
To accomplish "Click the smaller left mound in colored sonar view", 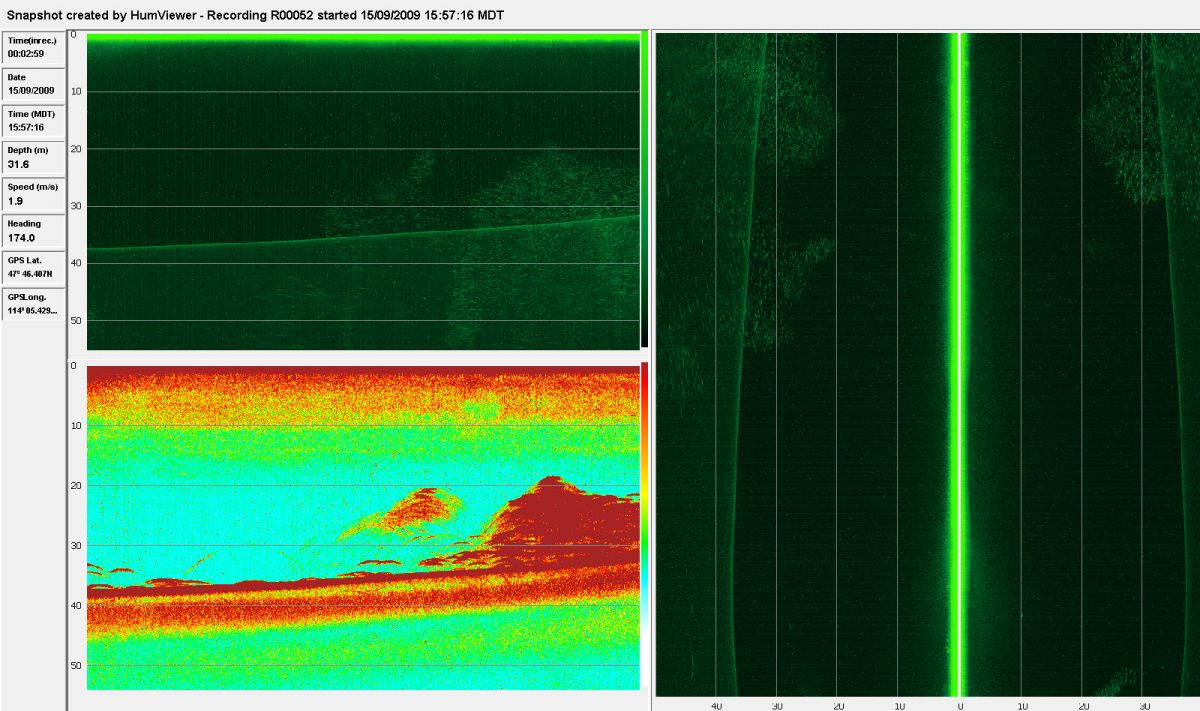I will pos(418,507).
